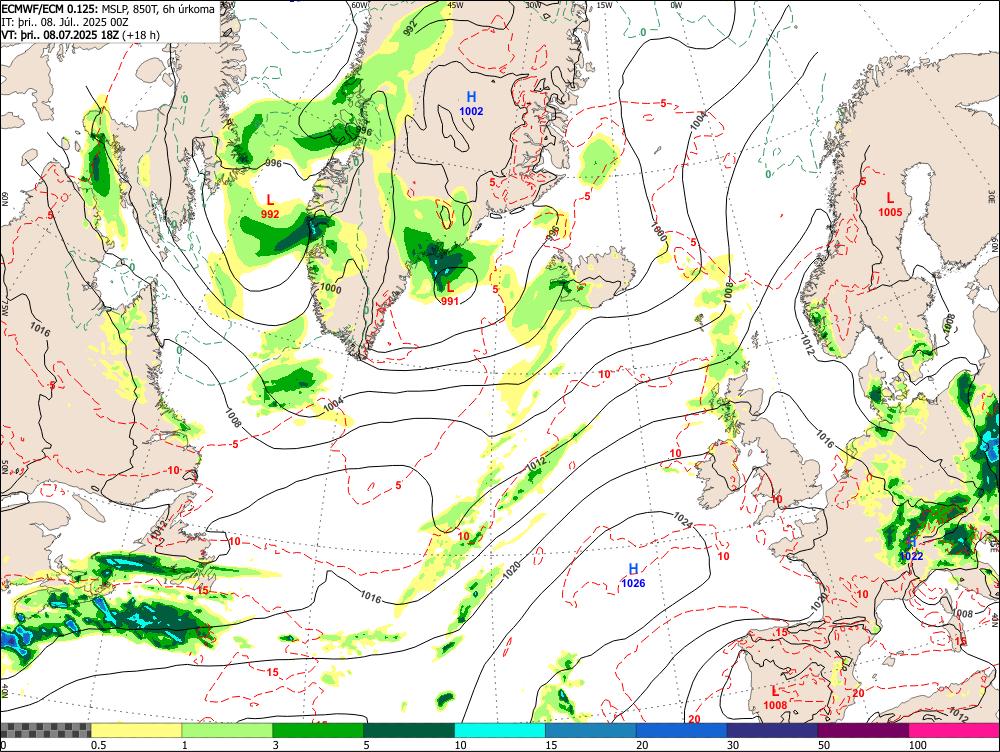Image resolution: width=1000 pixels, height=752 pixels.
Task: Select the L 1005 low over Scandinavia
Action: click(890, 205)
